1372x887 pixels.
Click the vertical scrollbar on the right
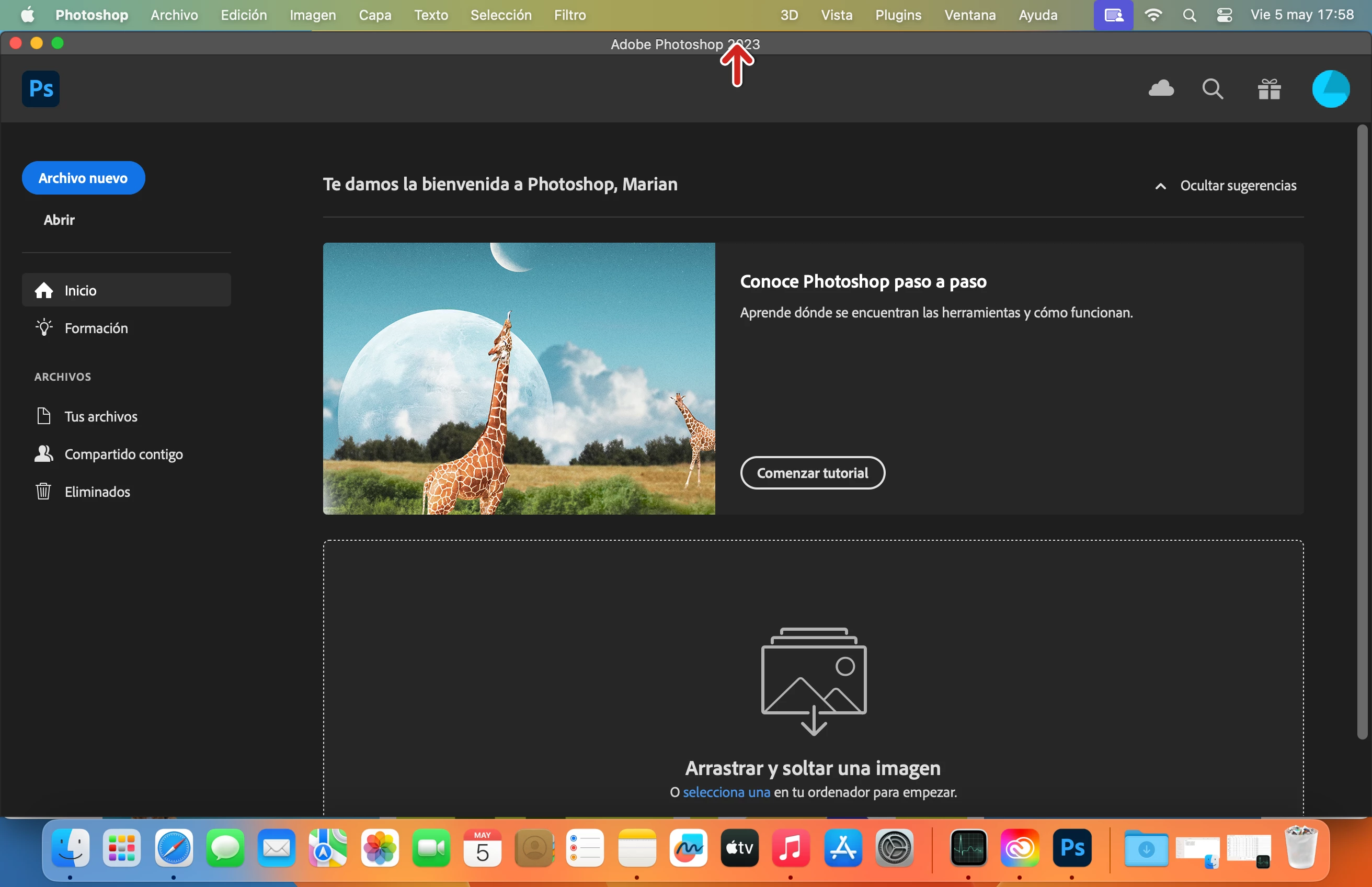click(x=1362, y=432)
